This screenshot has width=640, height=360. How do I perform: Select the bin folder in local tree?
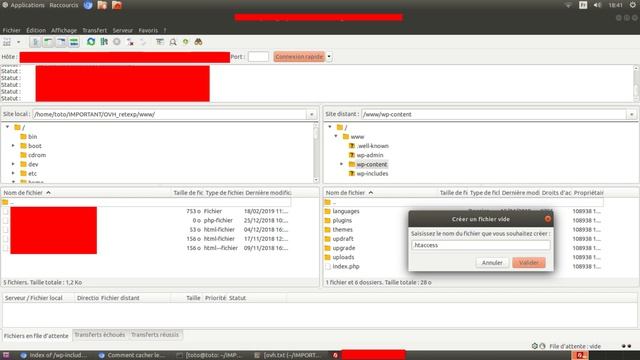click(x=33, y=137)
